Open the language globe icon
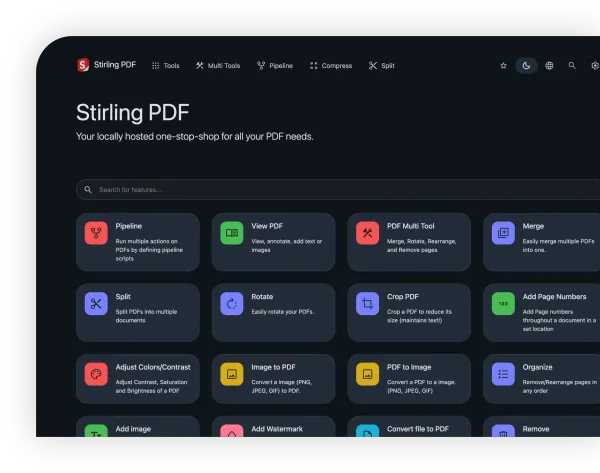The width and height of the screenshot is (600, 473). (x=549, y=66)
